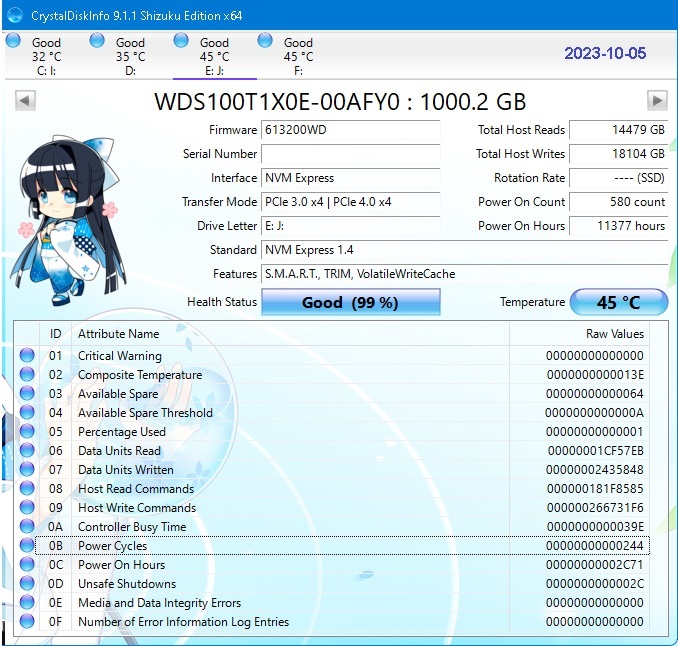
Task: Click Power On Hours value 11377 hours
Action: [619, 226]
